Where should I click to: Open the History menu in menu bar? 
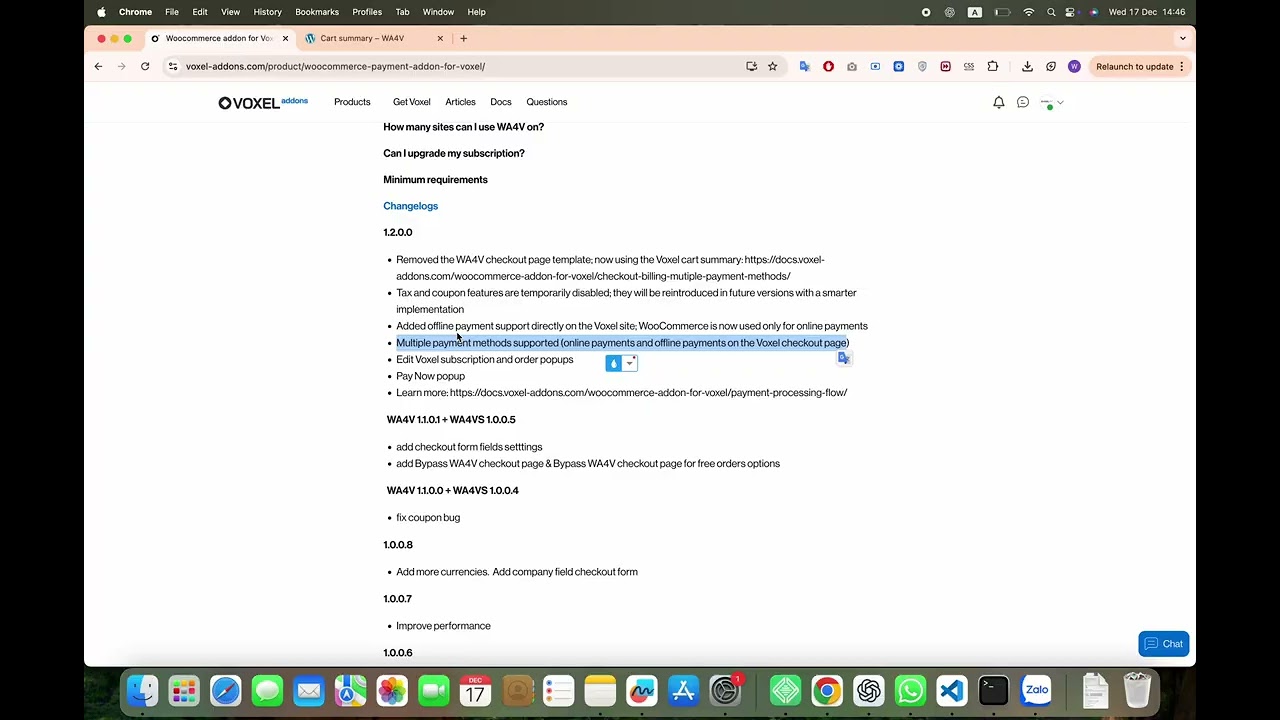coord(267,12)
